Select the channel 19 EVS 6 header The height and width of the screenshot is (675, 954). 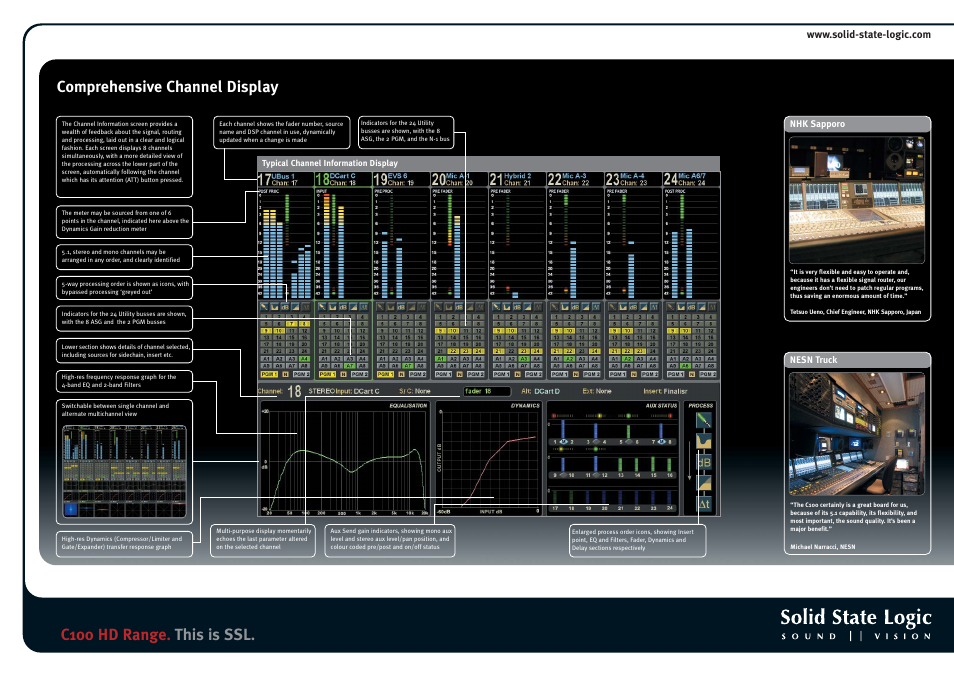click(x=401, y=179)
